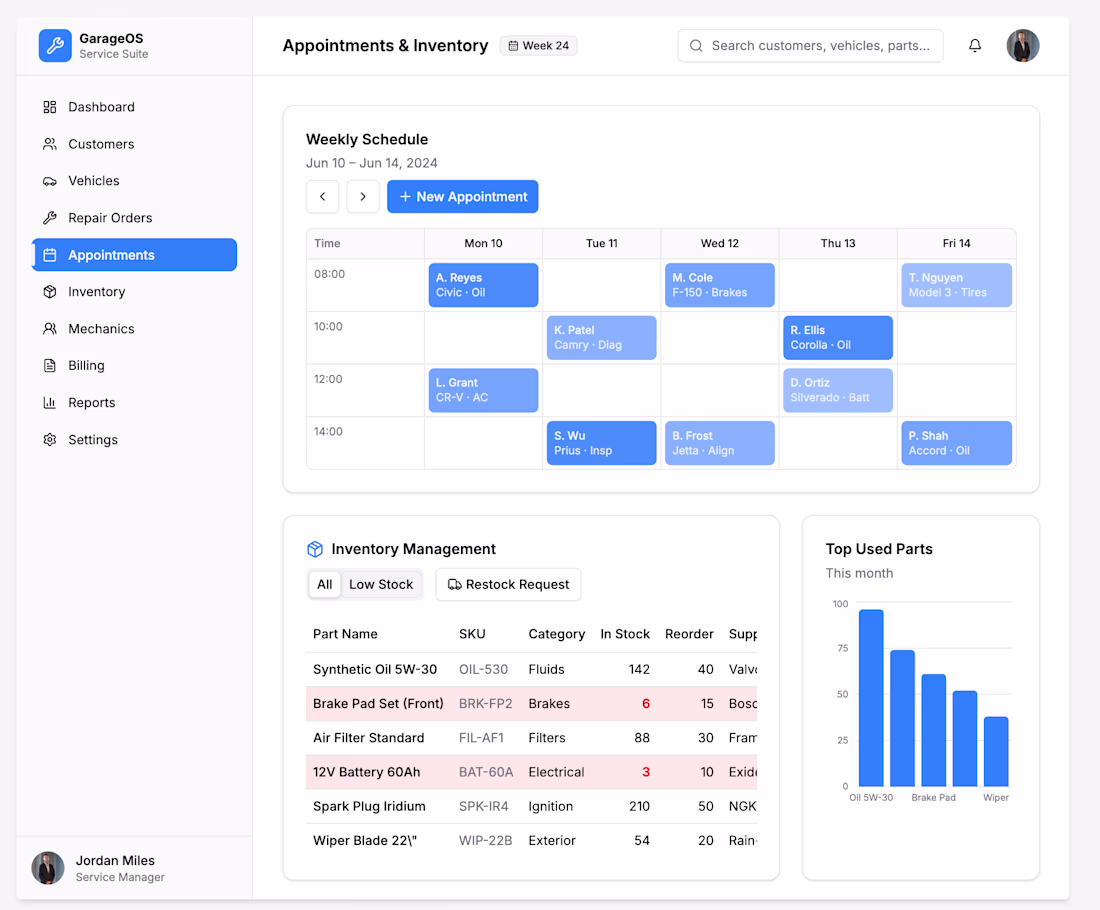Open T. Nguyen Model 3 Tires appointment

tap(956, 285)
